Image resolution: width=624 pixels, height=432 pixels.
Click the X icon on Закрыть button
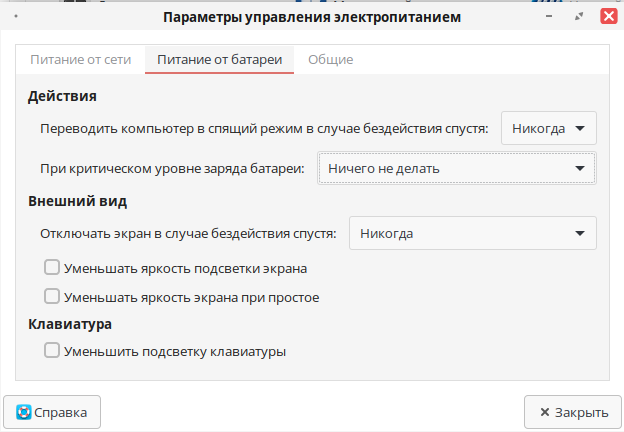[544, 412]
